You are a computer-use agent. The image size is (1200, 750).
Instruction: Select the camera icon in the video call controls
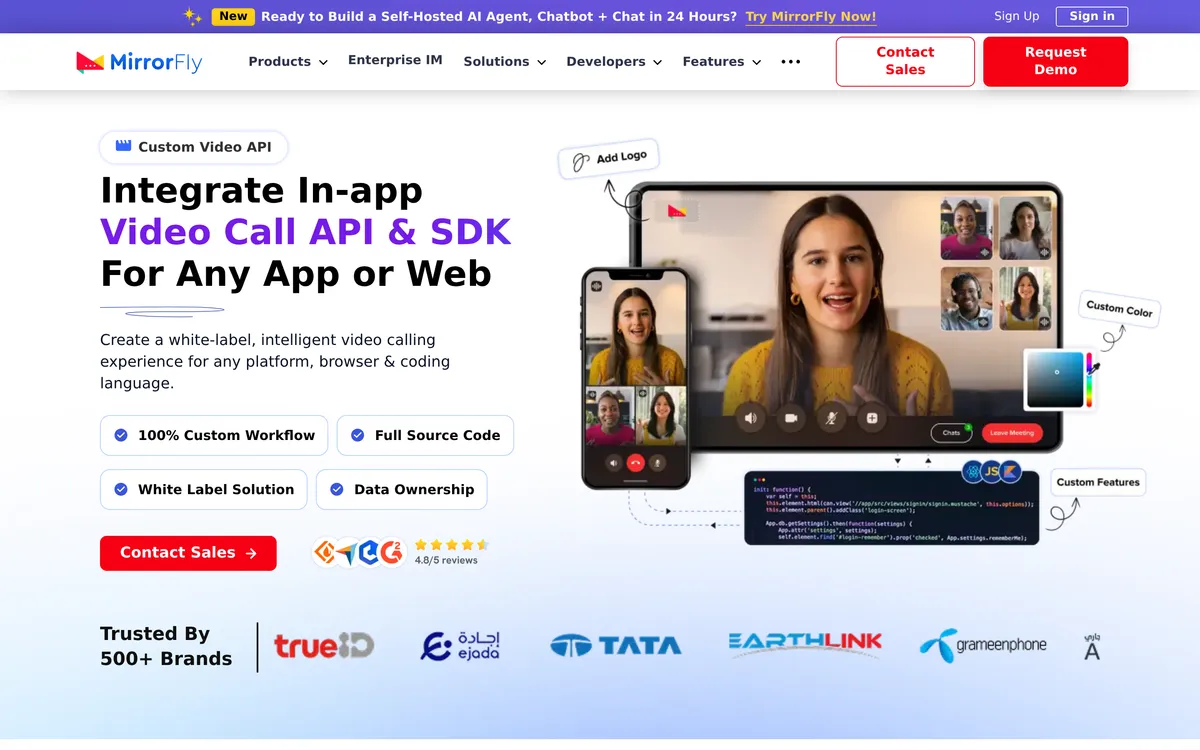click(x=791, y=418)
